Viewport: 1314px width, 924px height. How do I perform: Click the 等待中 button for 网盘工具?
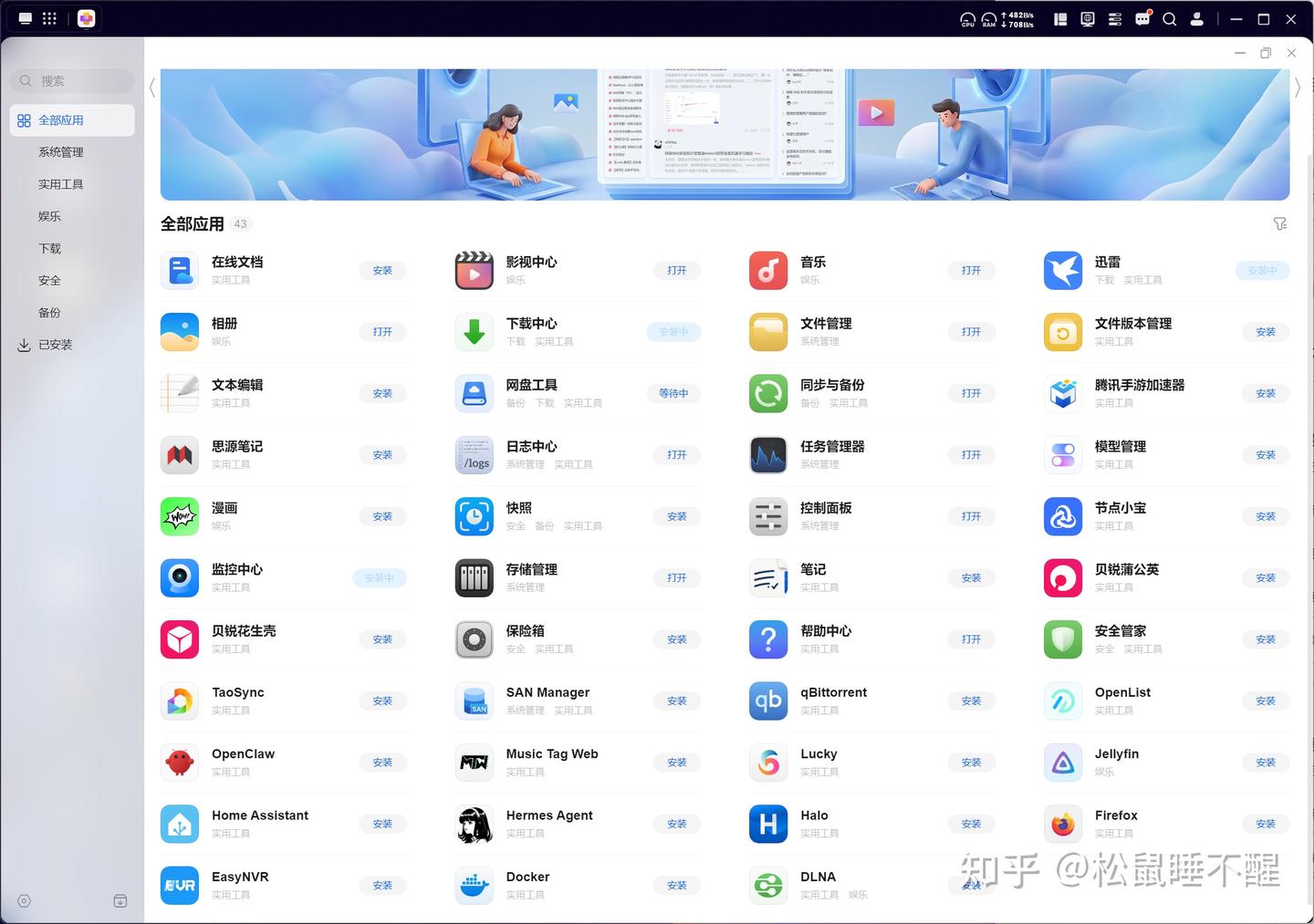coord(673,393)
